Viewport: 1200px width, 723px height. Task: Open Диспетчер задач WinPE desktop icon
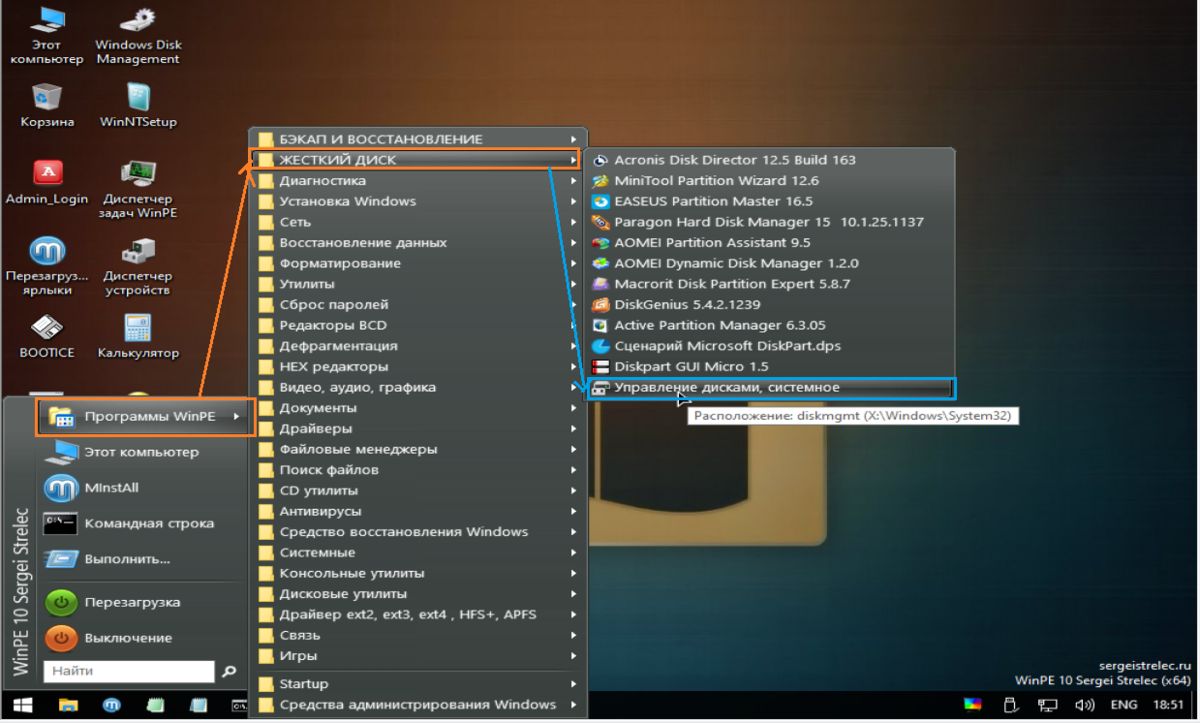pyautogui.click(x=138, y=188)
